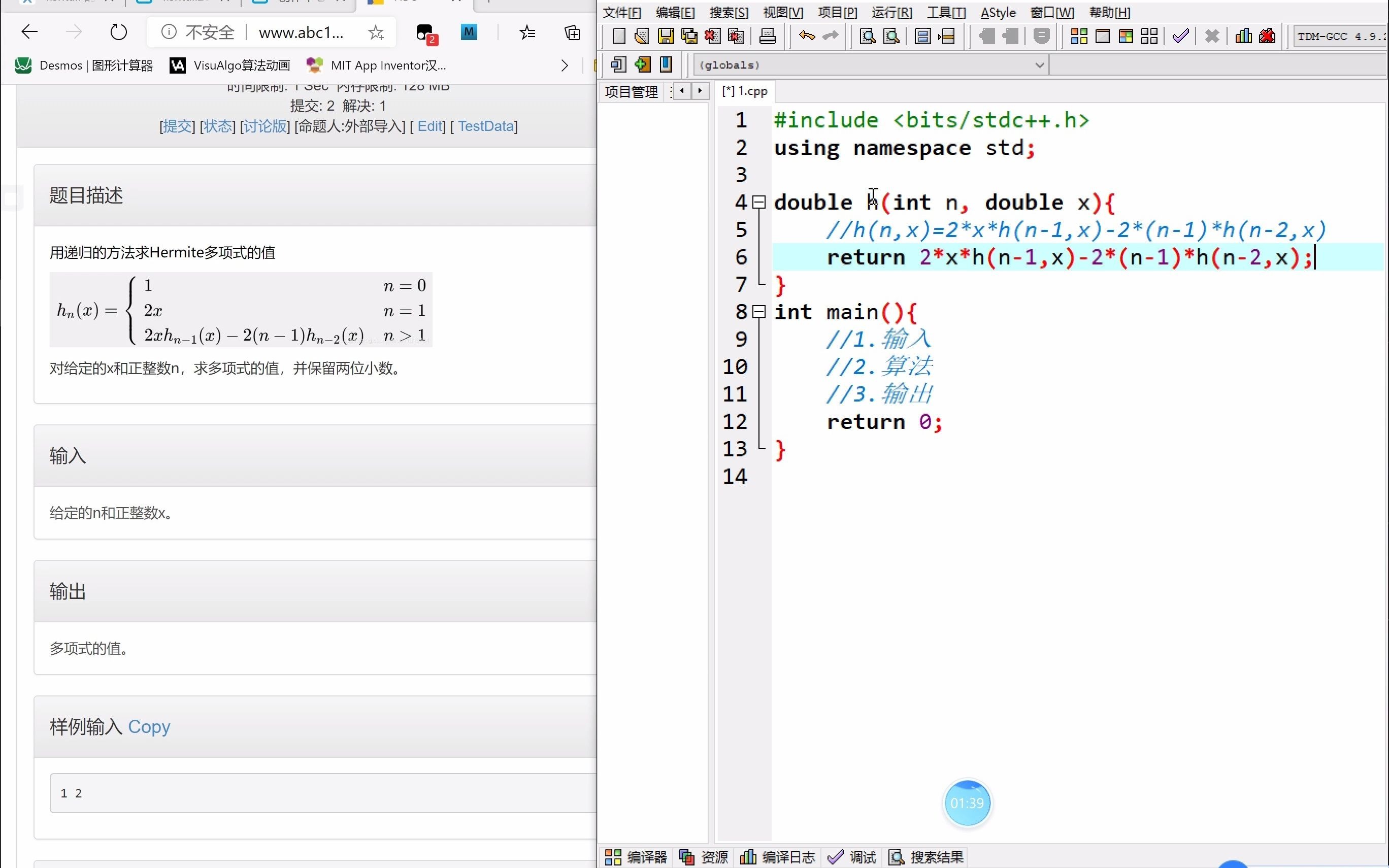Viewport: 1389px width, 868px height.
Task: Save all open files
Action: (689, 37)
